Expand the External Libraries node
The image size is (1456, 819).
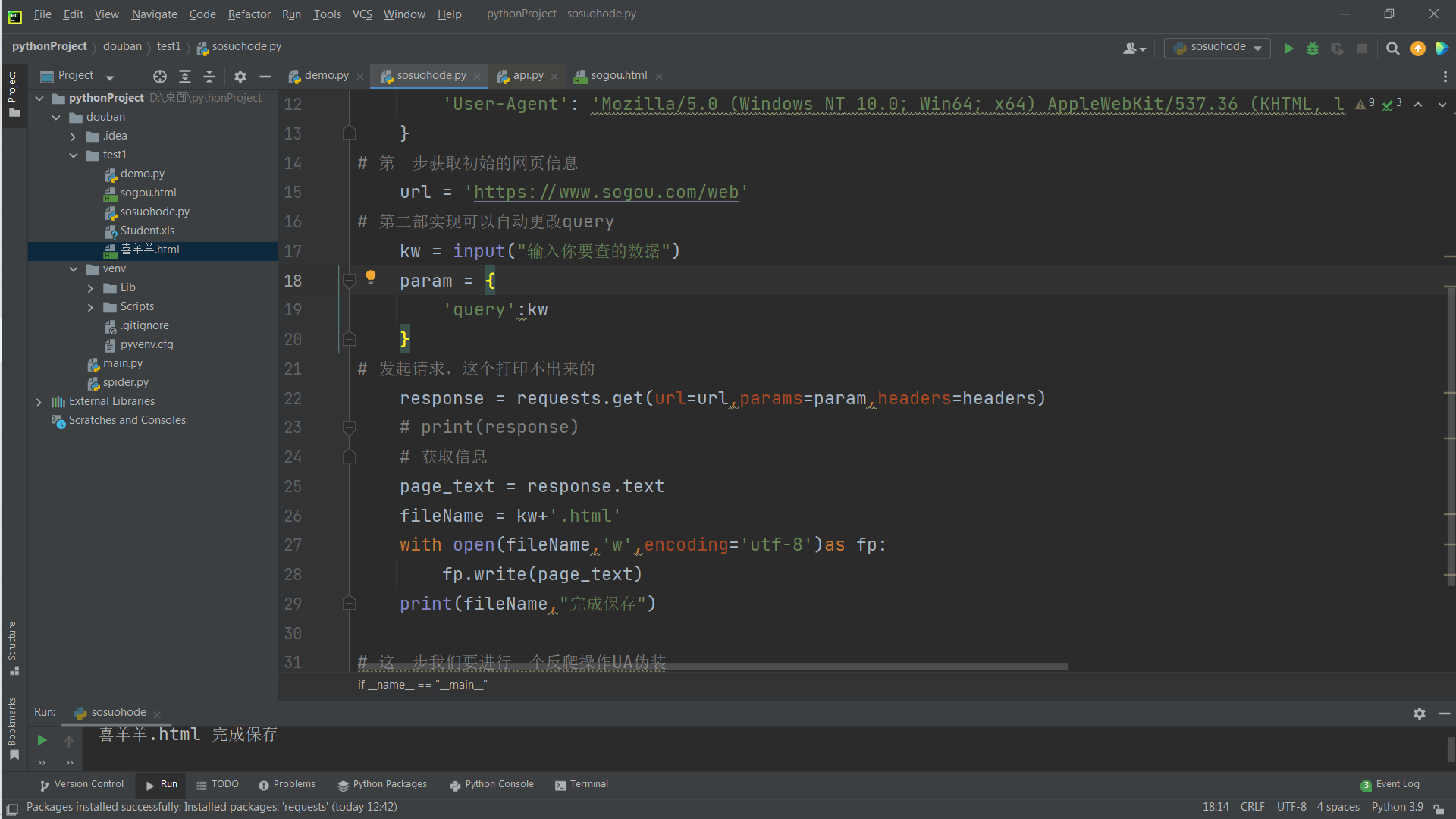tap(39, 402)
